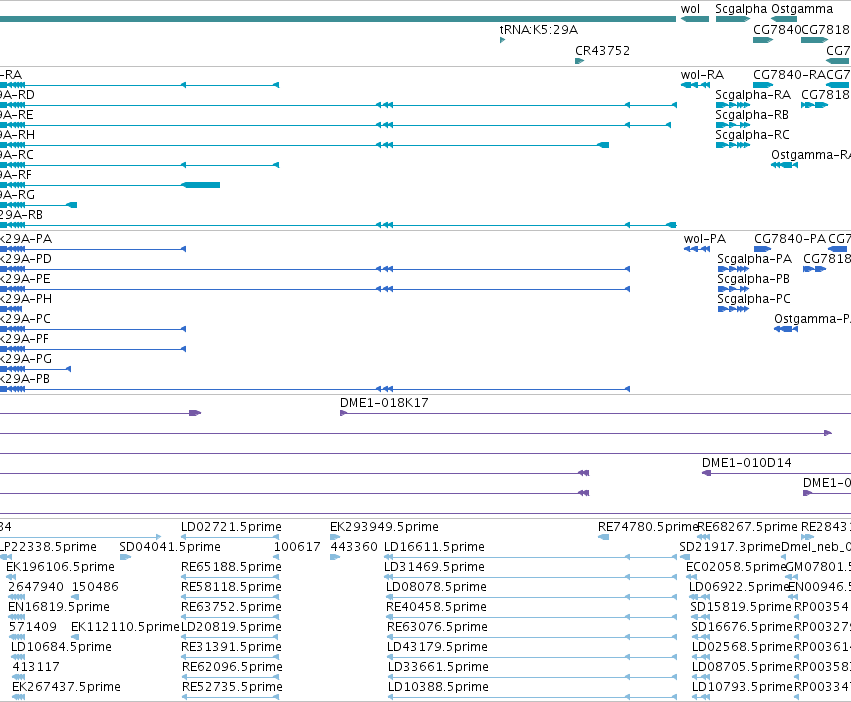Select the wol-RA transcript
Image resolution: width=851 pixels, height=702 pixels.
695,85
